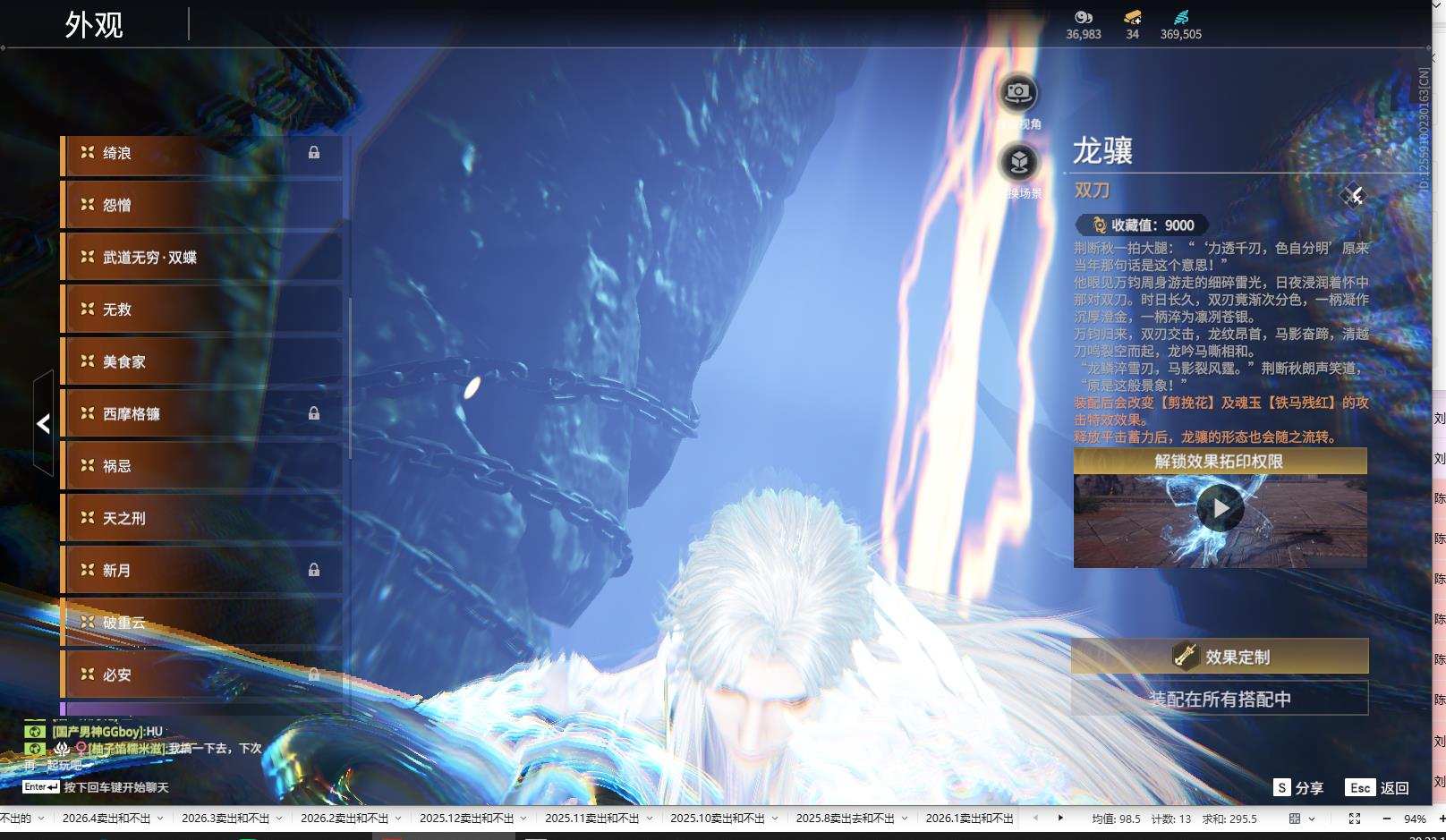The image size is (1446, 840).
Task: Click the lock icon on the 西摩格镰 row
Action: (314, 413)
